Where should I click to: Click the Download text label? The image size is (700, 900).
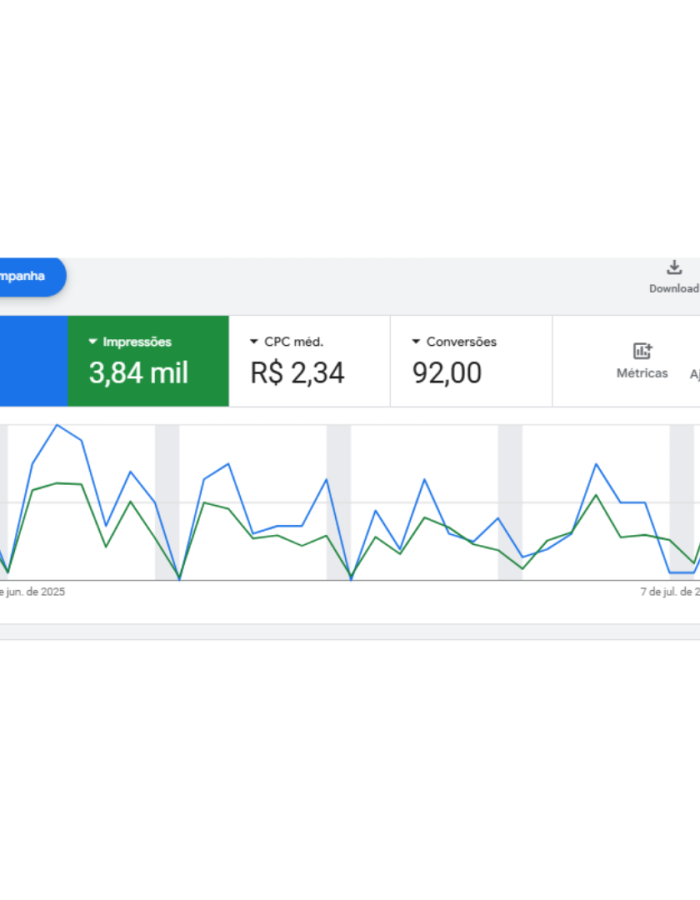(x=674, y=289)
